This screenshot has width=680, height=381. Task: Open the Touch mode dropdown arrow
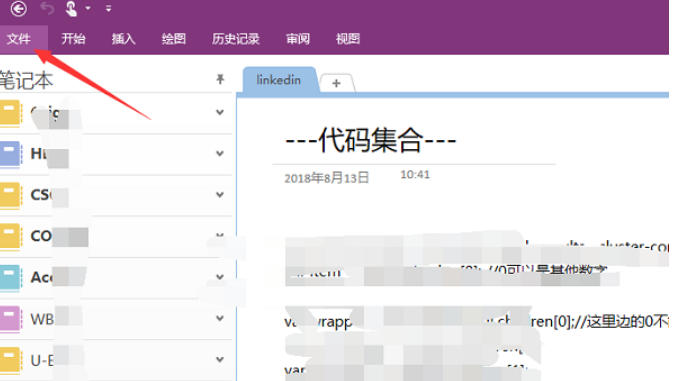88,8
